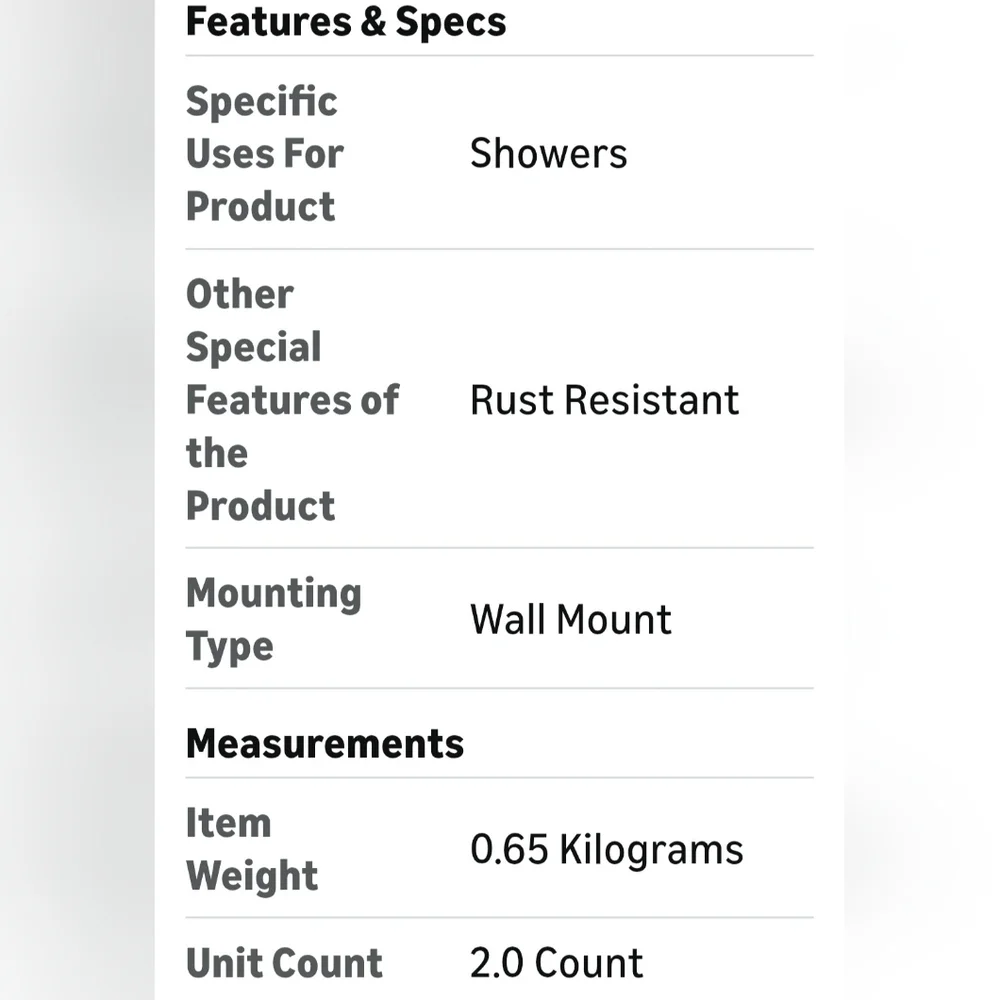This screenshot has height=1000, width=1000.
Task: Click the Wall Mount value
Action: [571, 619]
